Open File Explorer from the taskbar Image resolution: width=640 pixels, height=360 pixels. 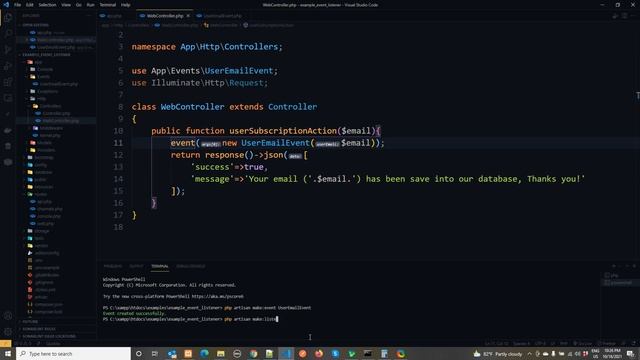click(220, 353)
